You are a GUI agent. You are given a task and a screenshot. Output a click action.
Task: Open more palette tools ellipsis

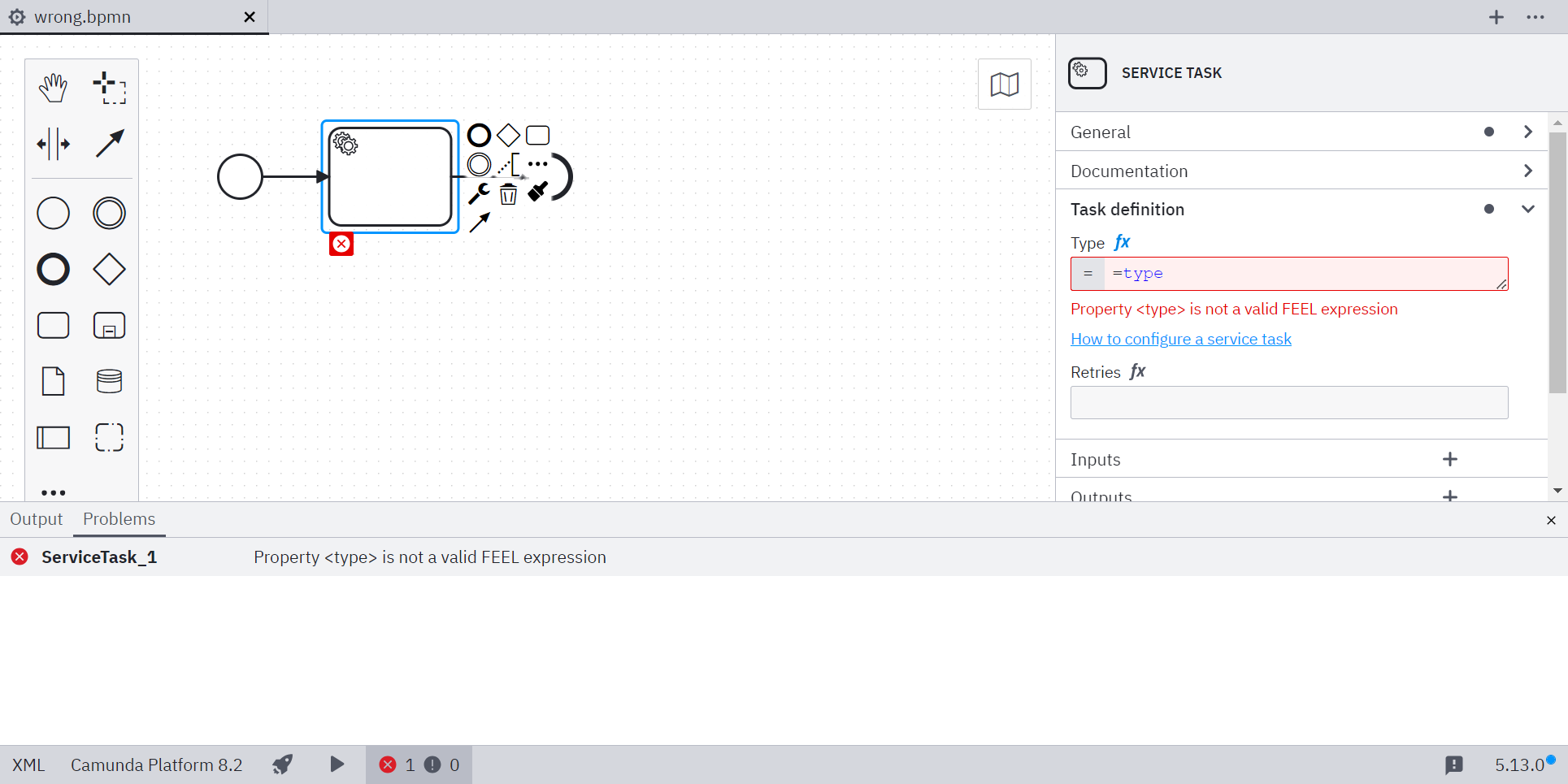point(54,492)
